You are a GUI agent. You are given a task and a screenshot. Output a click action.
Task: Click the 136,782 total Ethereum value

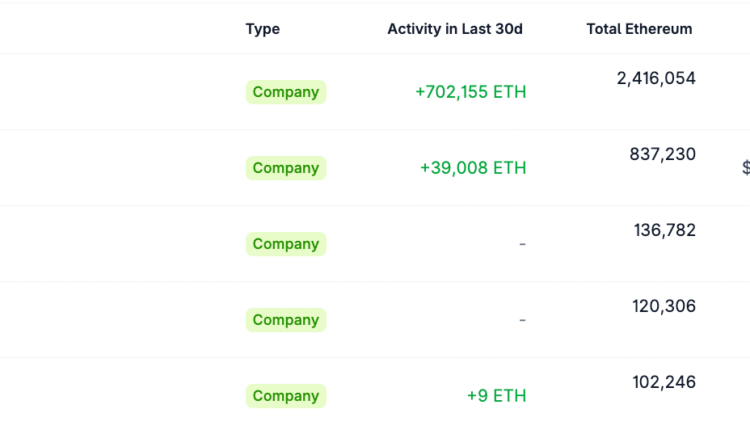(664, 230)
